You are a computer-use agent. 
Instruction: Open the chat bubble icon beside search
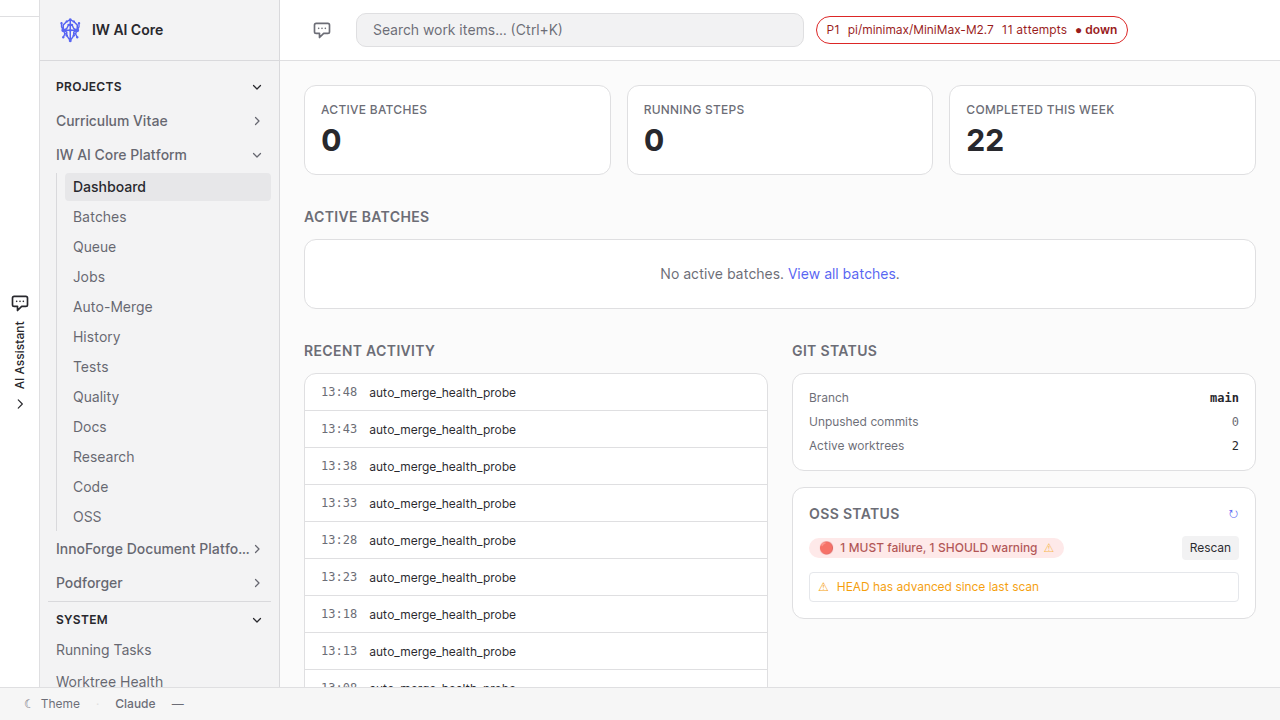click(x=322, y=30)
